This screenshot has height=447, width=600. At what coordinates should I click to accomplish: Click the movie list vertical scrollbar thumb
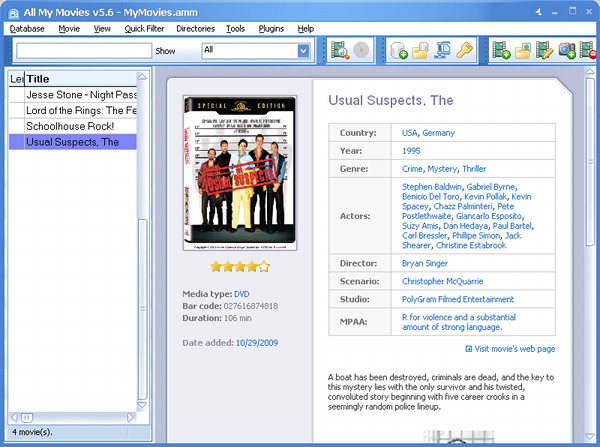(x=142, y=309)
